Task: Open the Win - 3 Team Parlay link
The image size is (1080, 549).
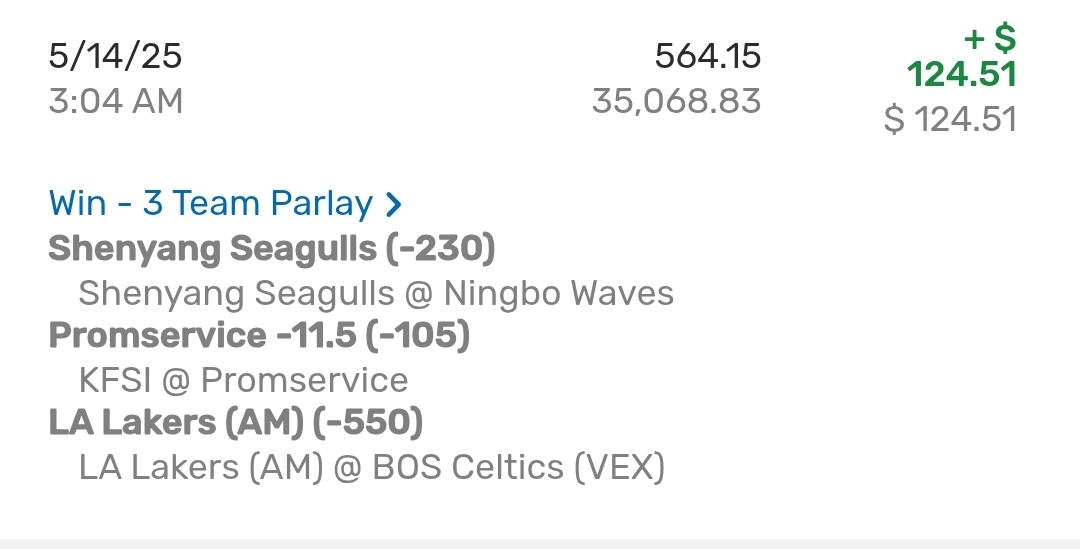Action: (210, 203)
